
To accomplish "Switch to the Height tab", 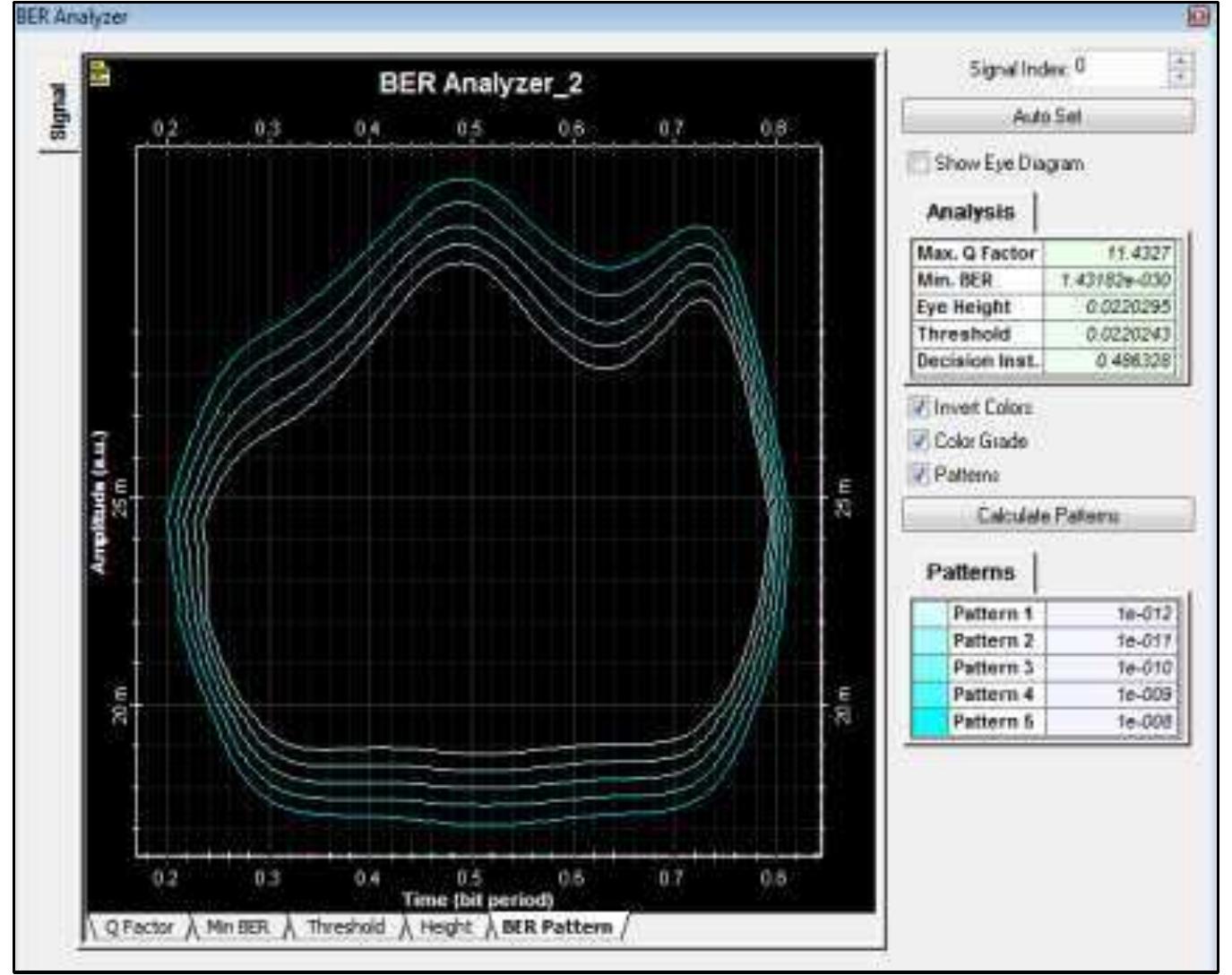I will (x=445, y=927).
